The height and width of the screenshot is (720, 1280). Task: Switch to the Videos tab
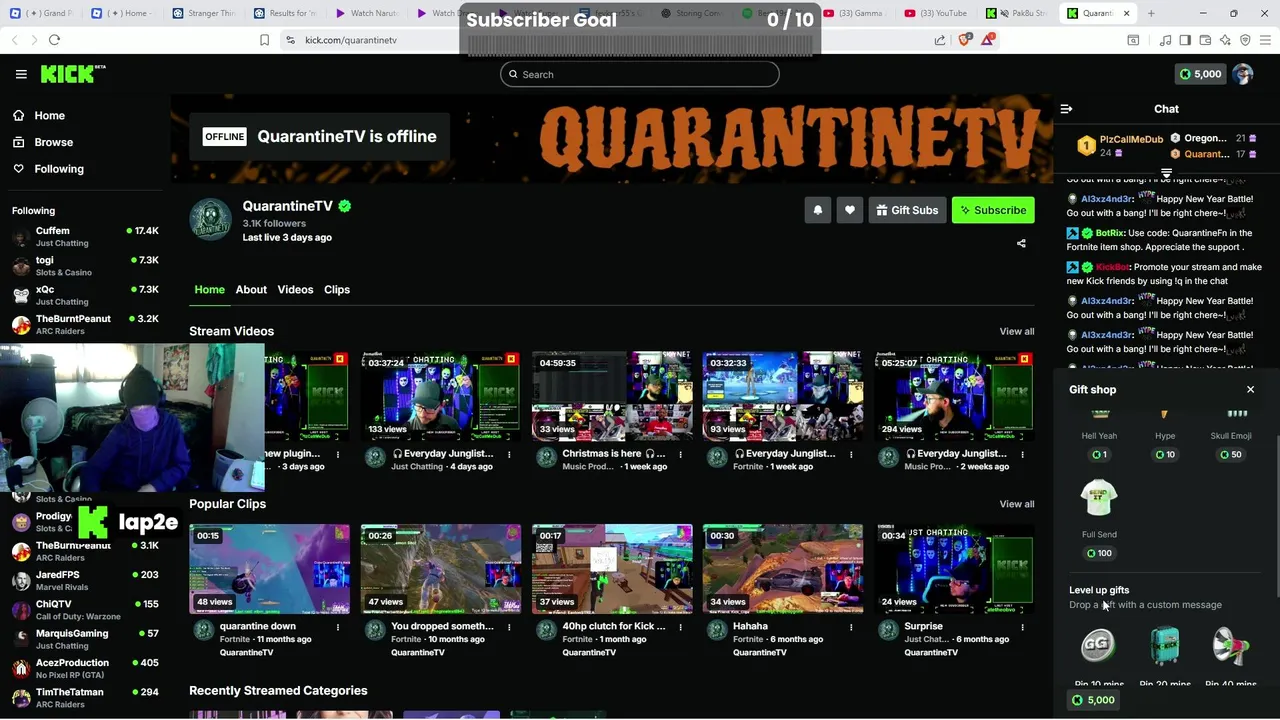pyautogui.click(x=295, y=290)
